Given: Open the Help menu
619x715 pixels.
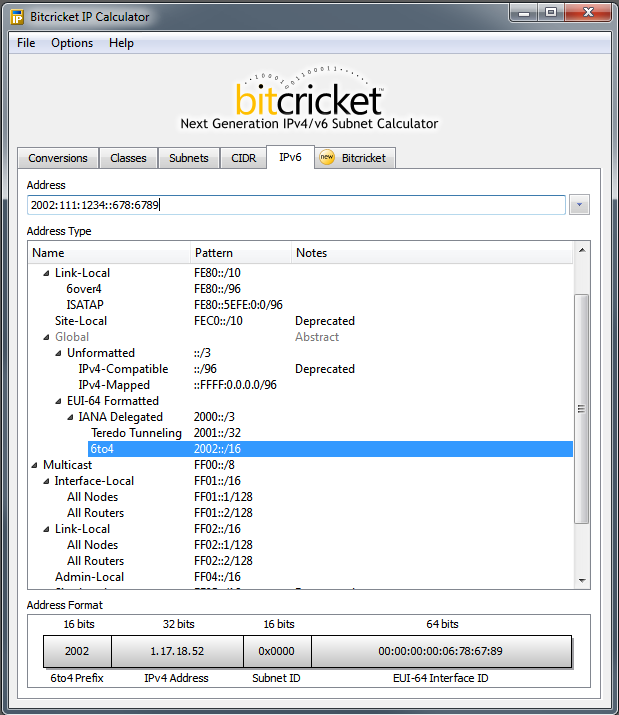Looking at the screenshot, I should (121, 43).
